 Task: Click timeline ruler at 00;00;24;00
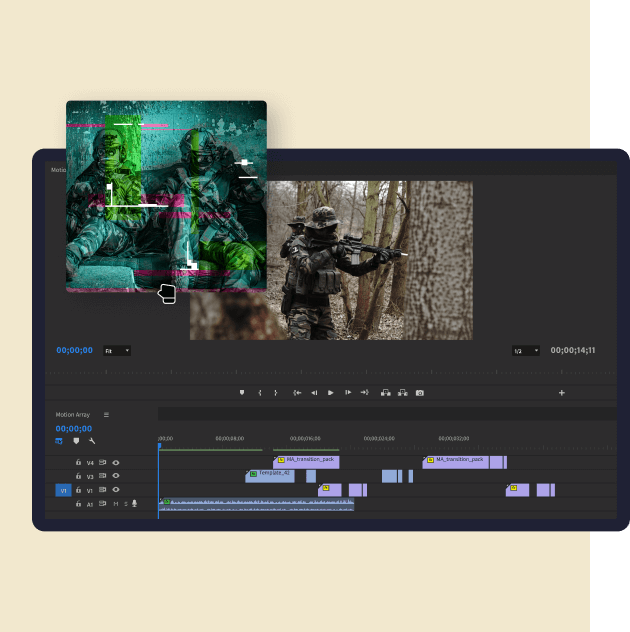pos(379,438)
